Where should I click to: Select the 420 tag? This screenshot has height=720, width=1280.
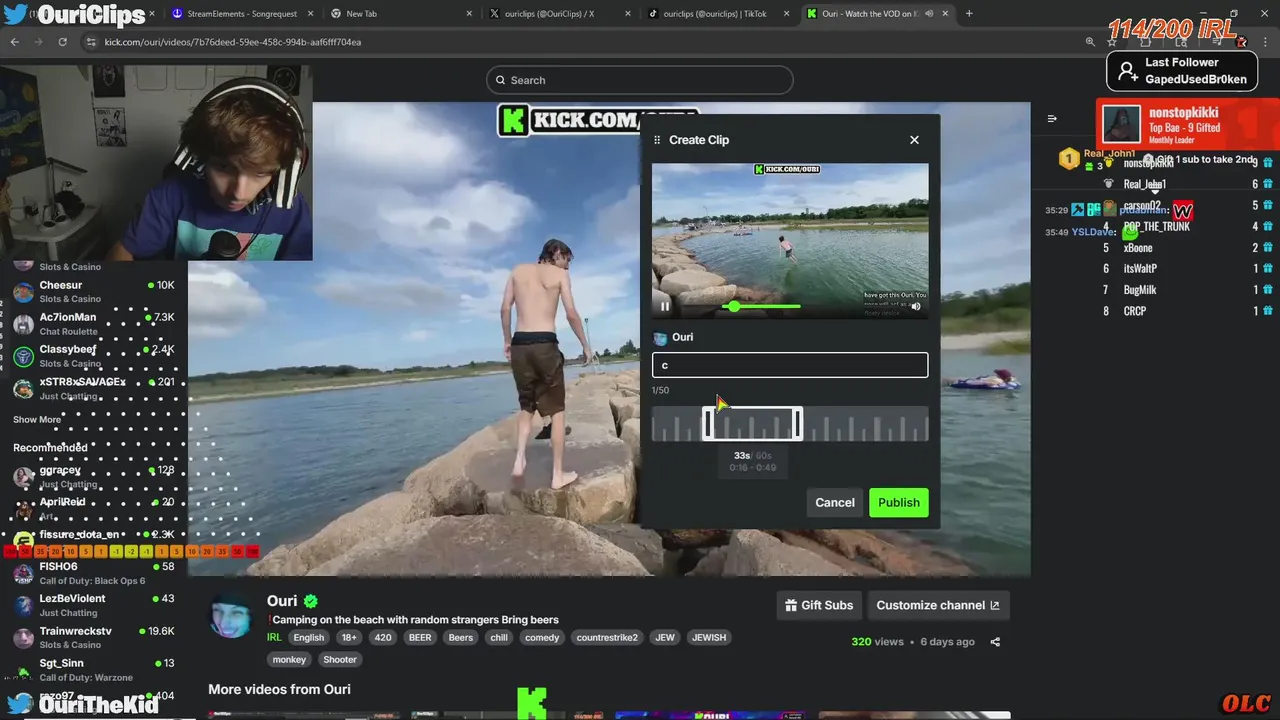click(x=383, y=638)
